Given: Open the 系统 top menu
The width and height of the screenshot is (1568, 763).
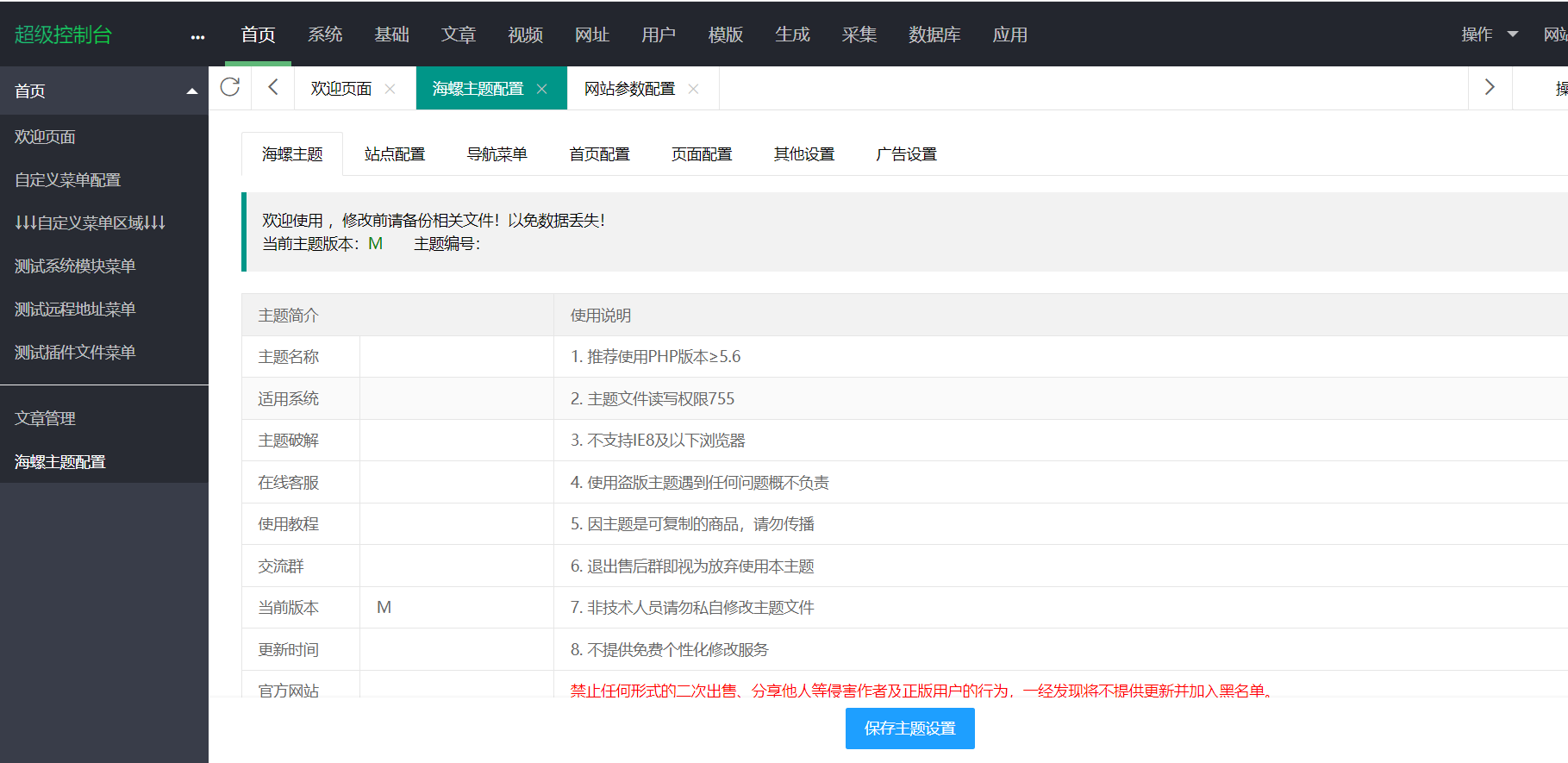Looking at the screenshot, I should pos(325,34).
